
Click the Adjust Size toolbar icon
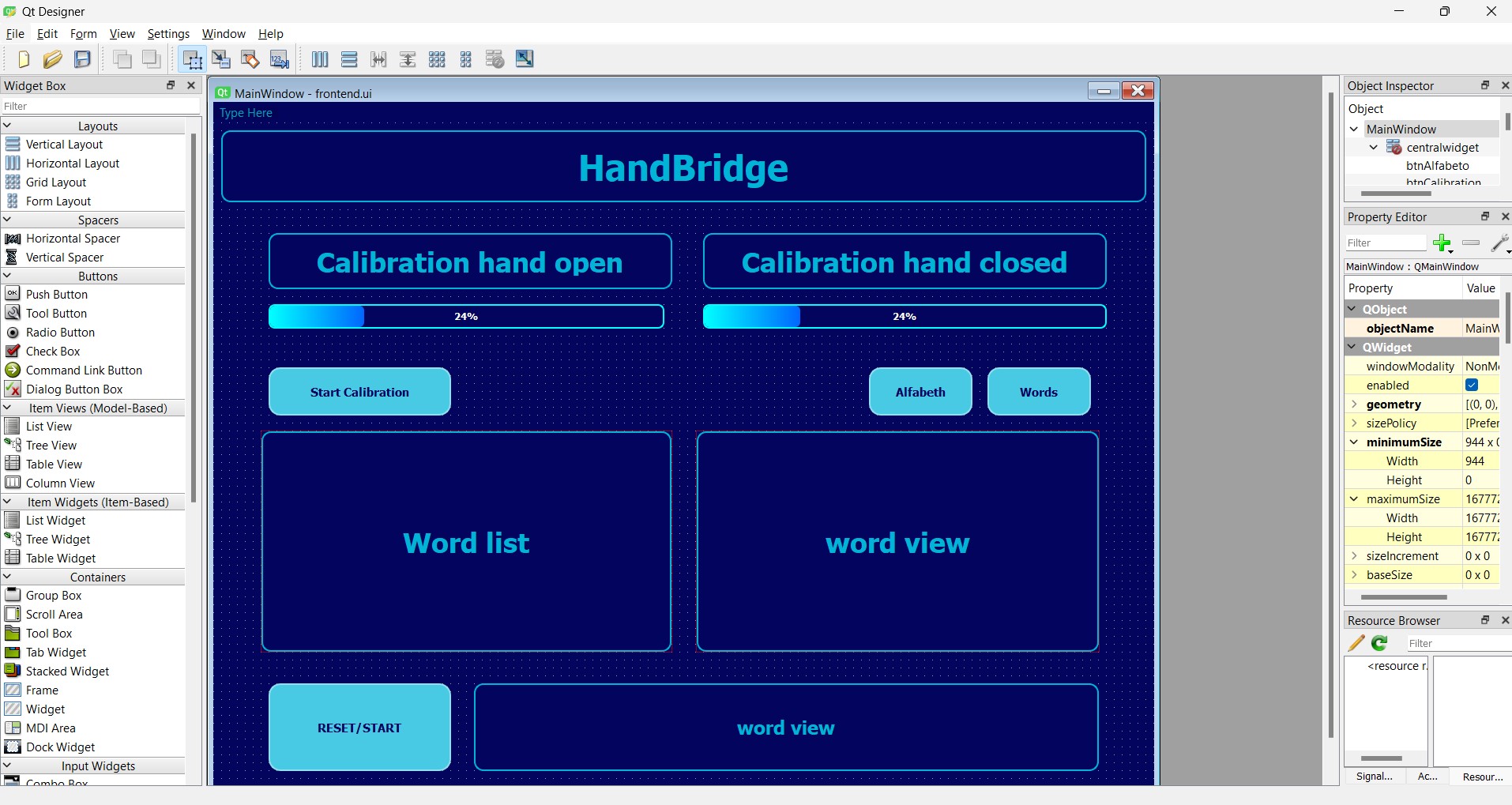(x=525, y=59)
